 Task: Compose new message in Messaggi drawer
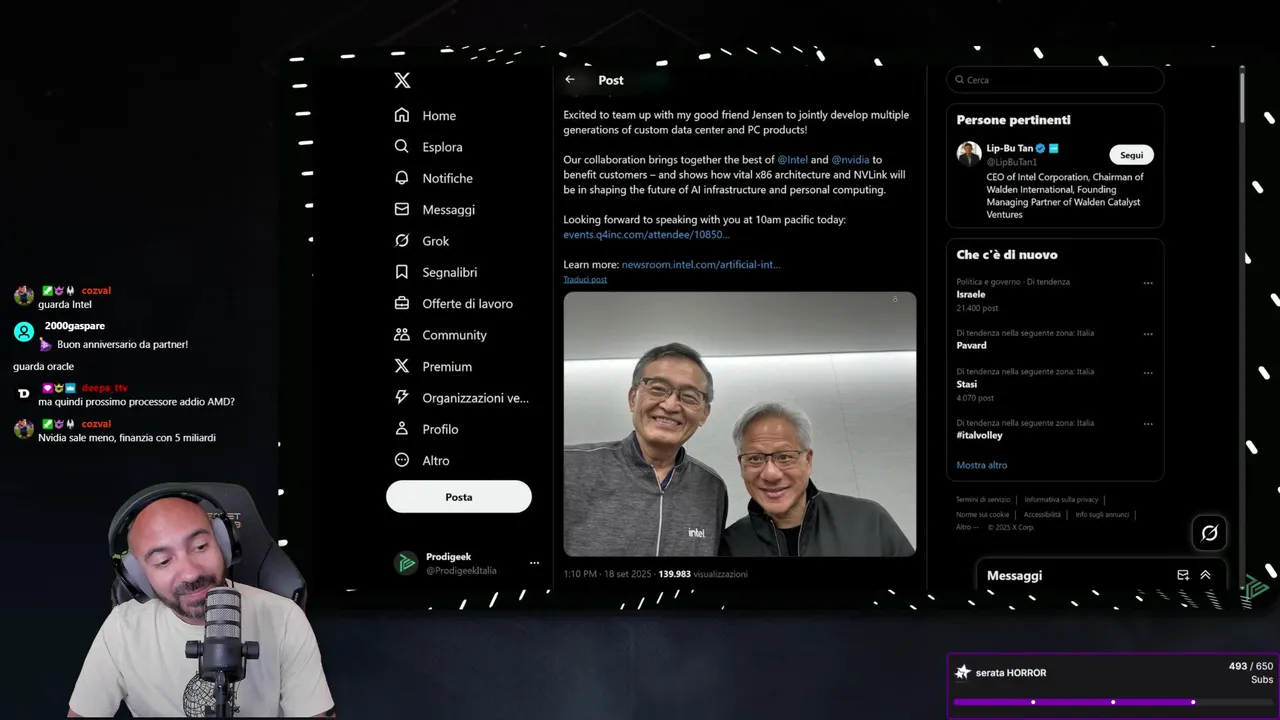1183,575
